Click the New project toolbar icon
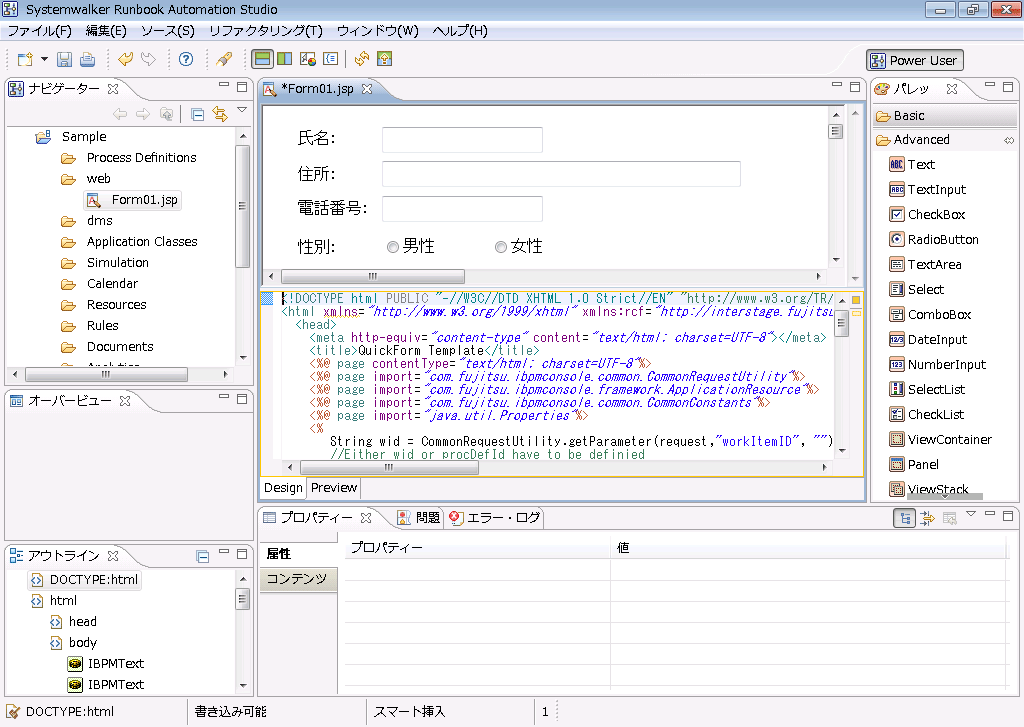The width and height of the screenshot is (1024, 727). 25,59
